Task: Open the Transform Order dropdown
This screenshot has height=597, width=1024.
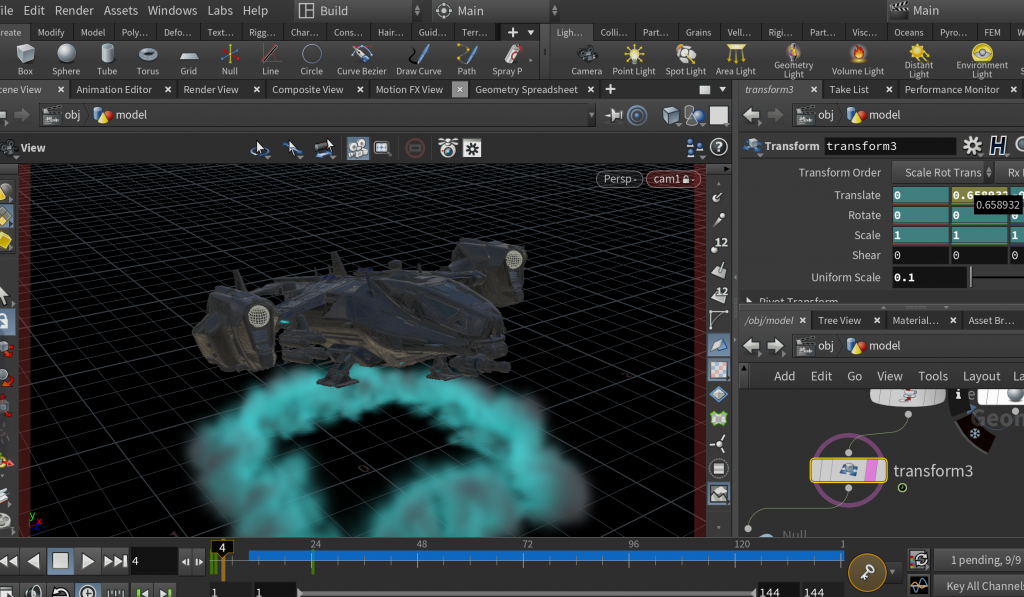Action: [943, 172]
